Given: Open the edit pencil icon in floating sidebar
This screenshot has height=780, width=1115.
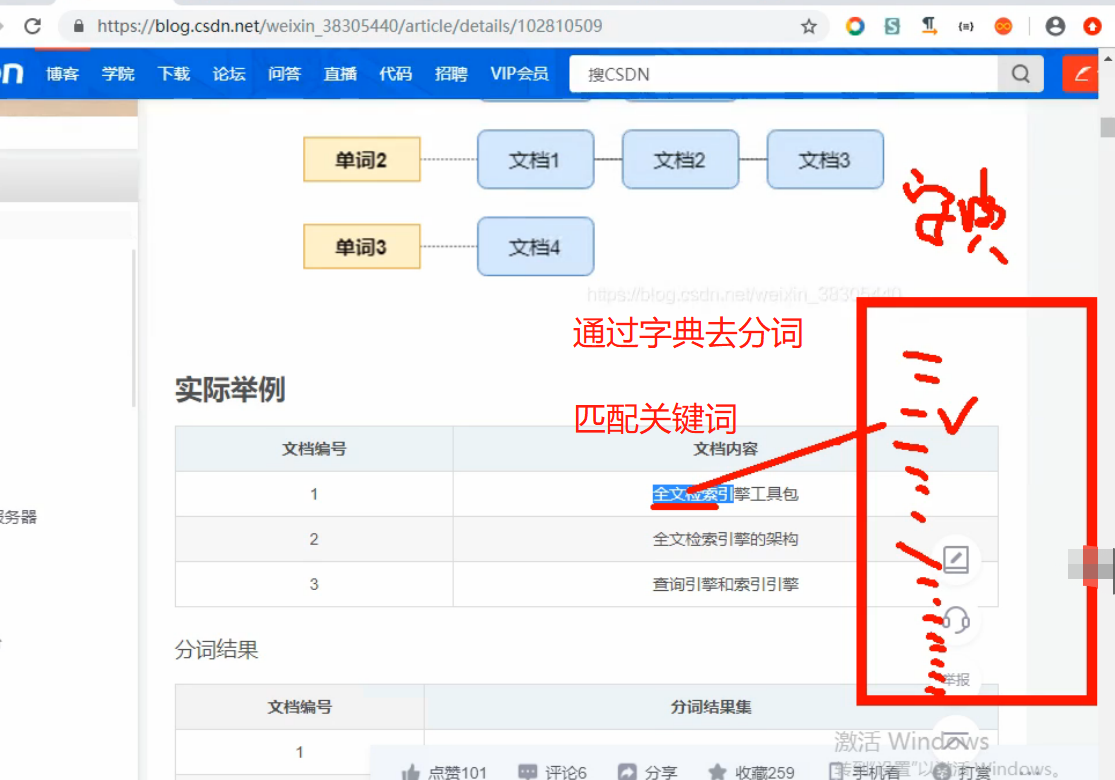Looking at the screenshot, I should [x=955, y=561].
